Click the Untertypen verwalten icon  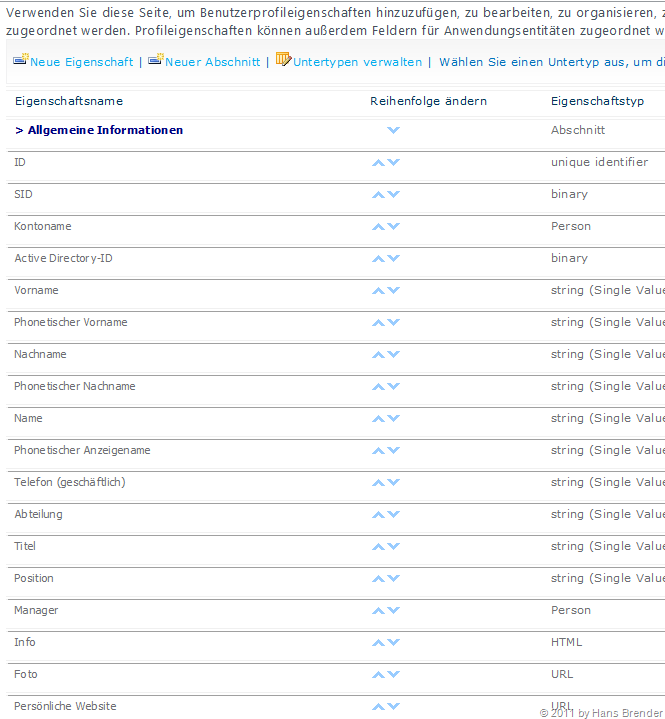pos(283,60)
